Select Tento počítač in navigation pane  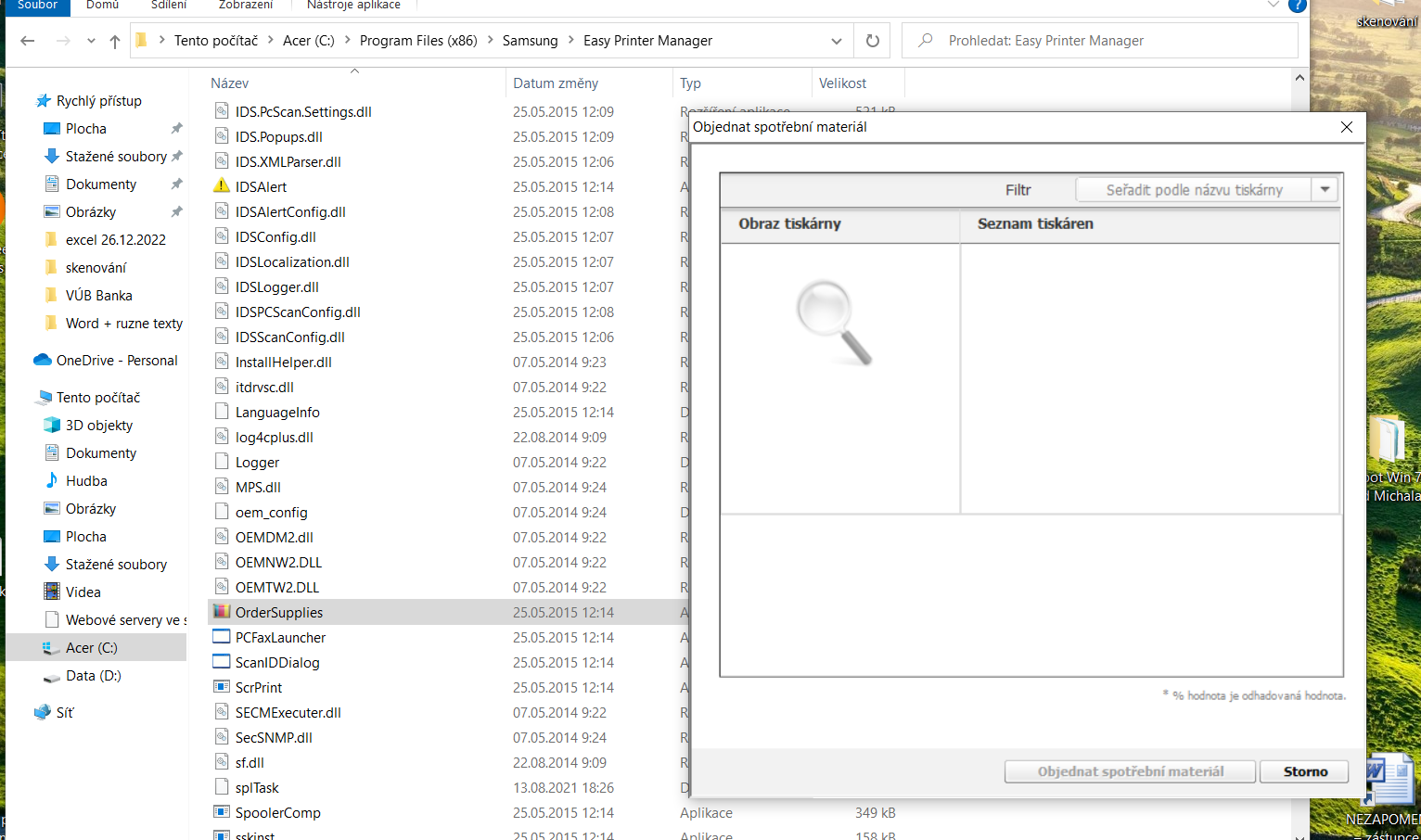click(98, 397)
